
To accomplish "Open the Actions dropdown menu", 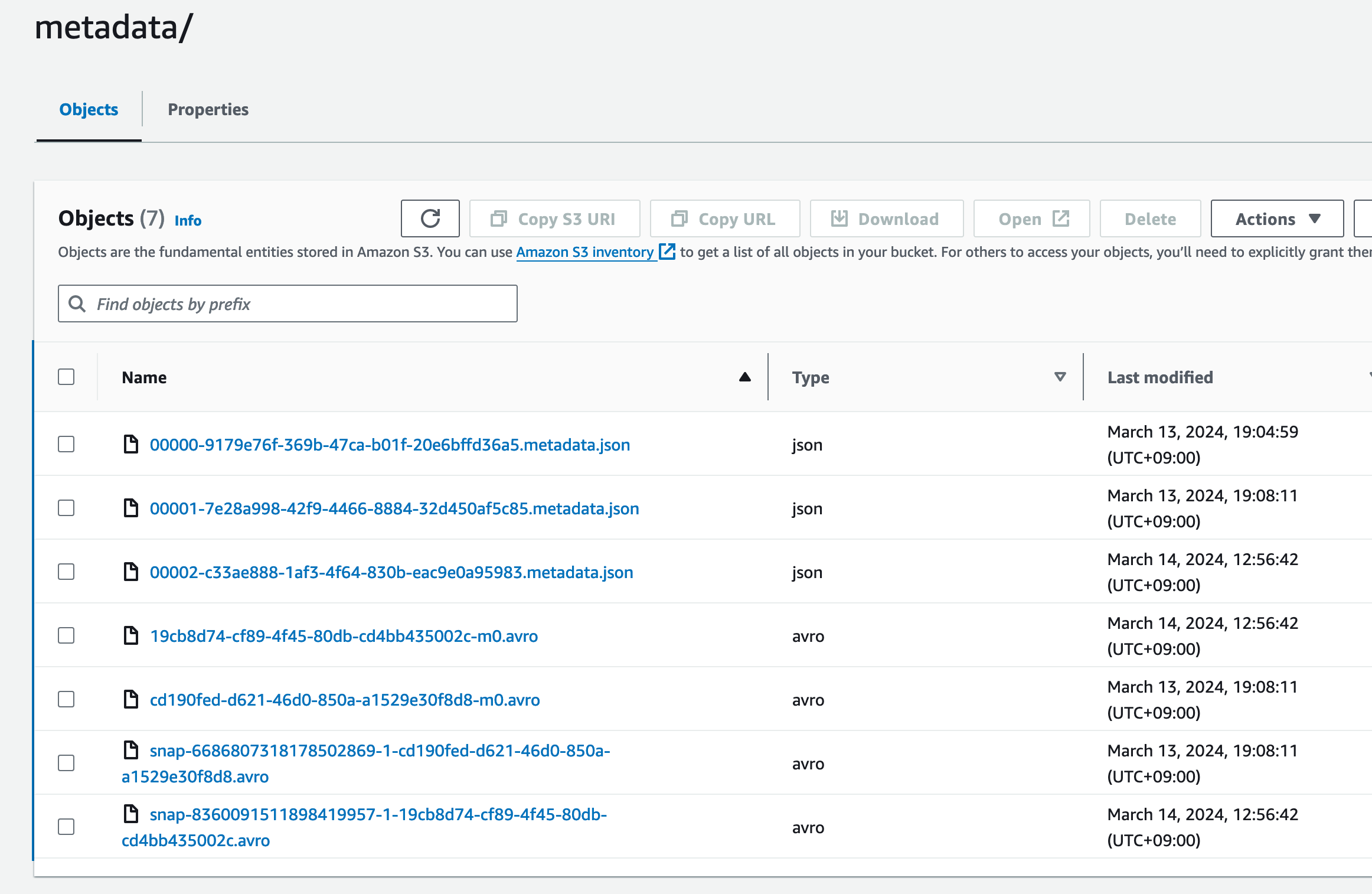I will tap(1276, 218).
